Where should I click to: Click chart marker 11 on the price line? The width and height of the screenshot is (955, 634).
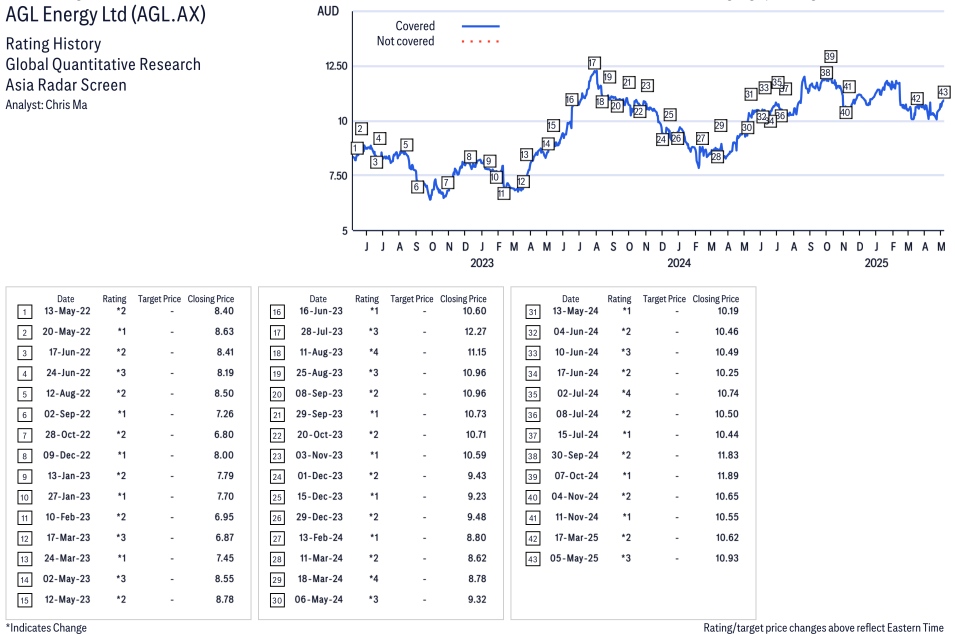pos(503,194)
